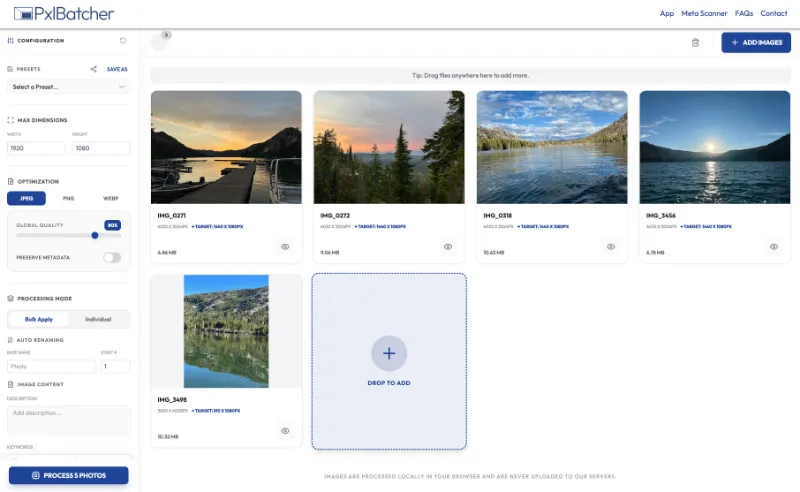Click the Drop to Add dropzone
This screenshot has width=800, height=492.
[389, 361]
